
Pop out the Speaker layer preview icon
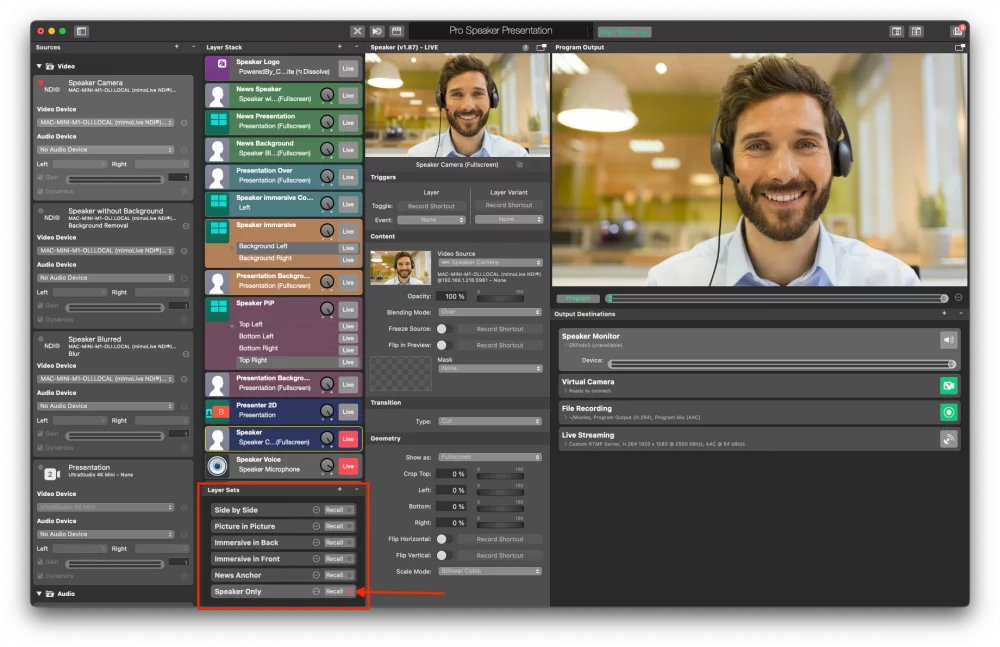541,47
